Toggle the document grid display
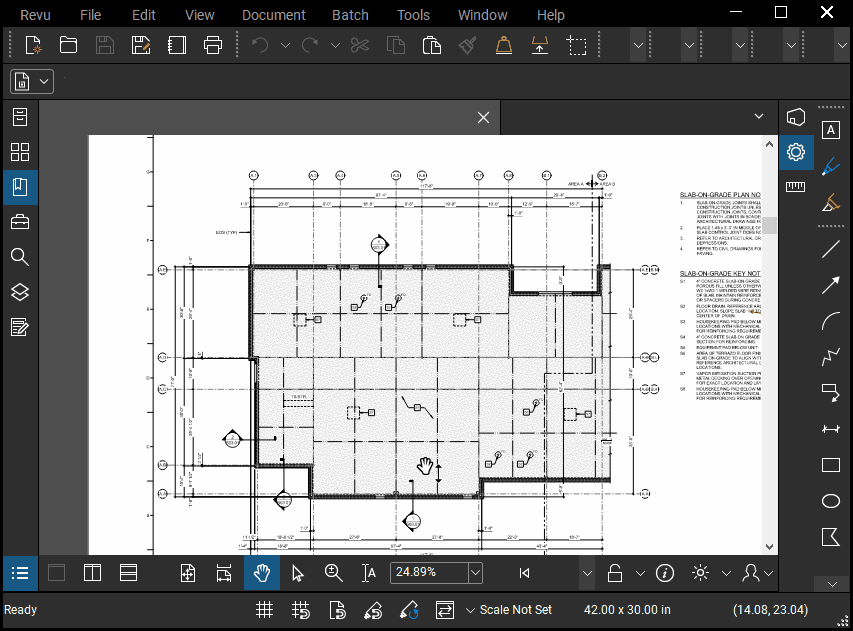Screen dimensions: 853x631 264,609
